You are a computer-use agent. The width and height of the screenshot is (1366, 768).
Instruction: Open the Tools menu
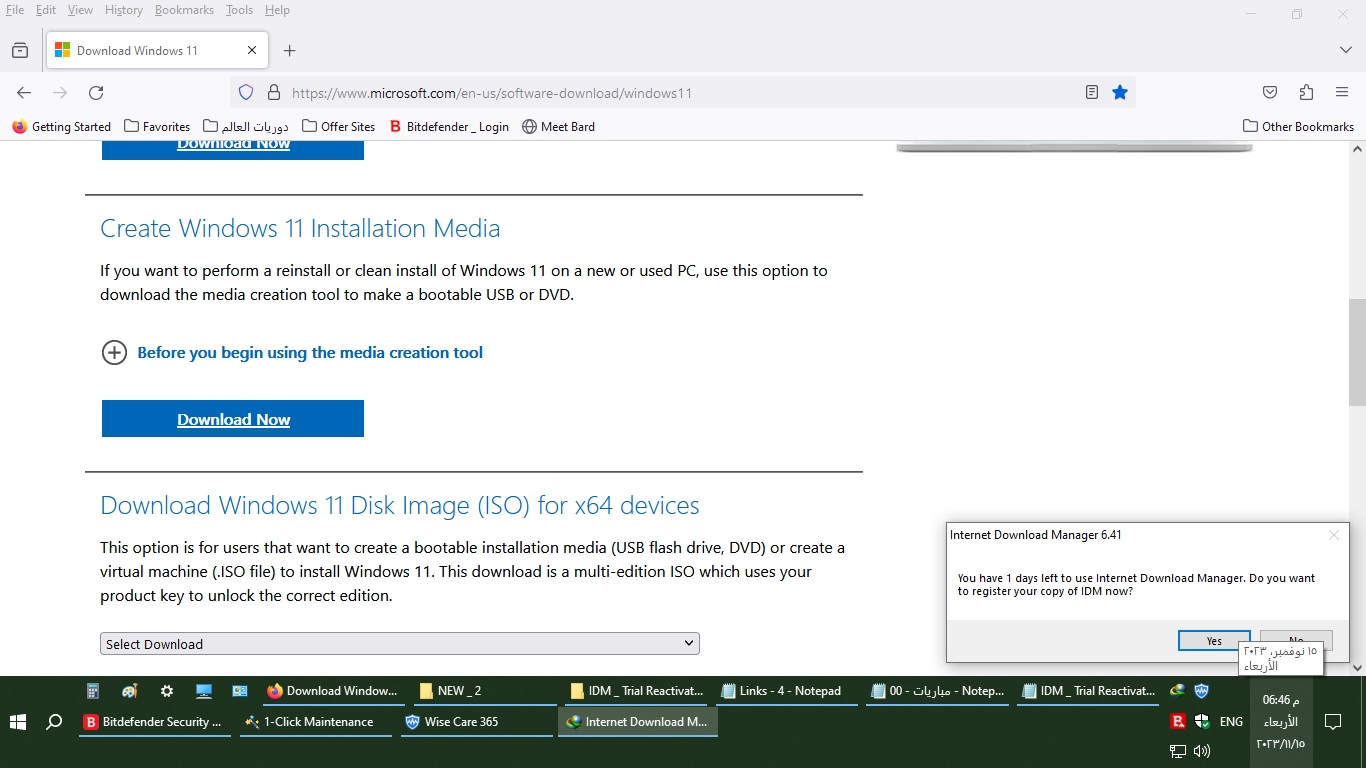coord(240,10)
